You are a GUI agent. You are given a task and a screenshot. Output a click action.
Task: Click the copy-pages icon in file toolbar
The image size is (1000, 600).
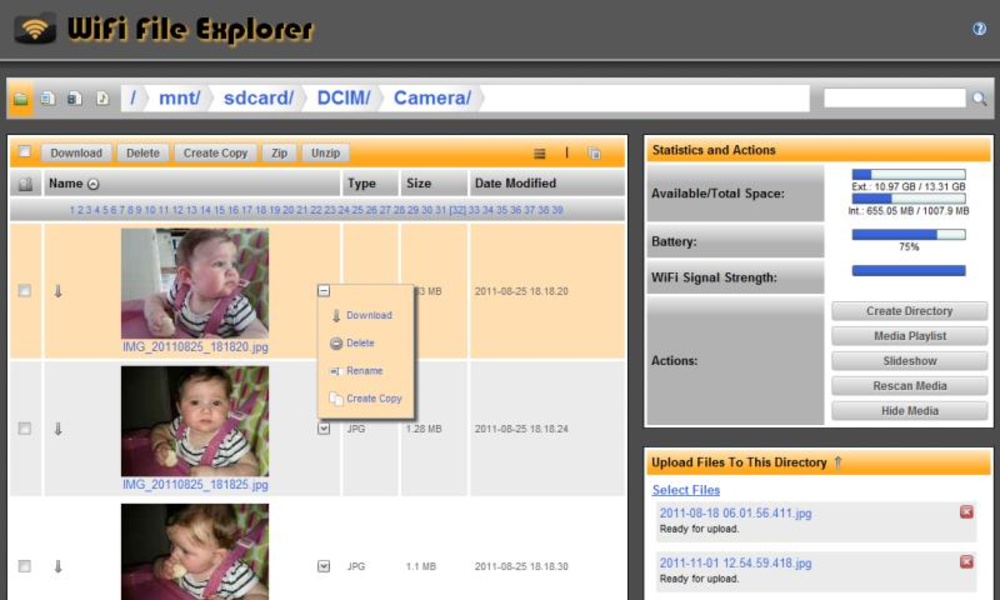coord(594,153)
